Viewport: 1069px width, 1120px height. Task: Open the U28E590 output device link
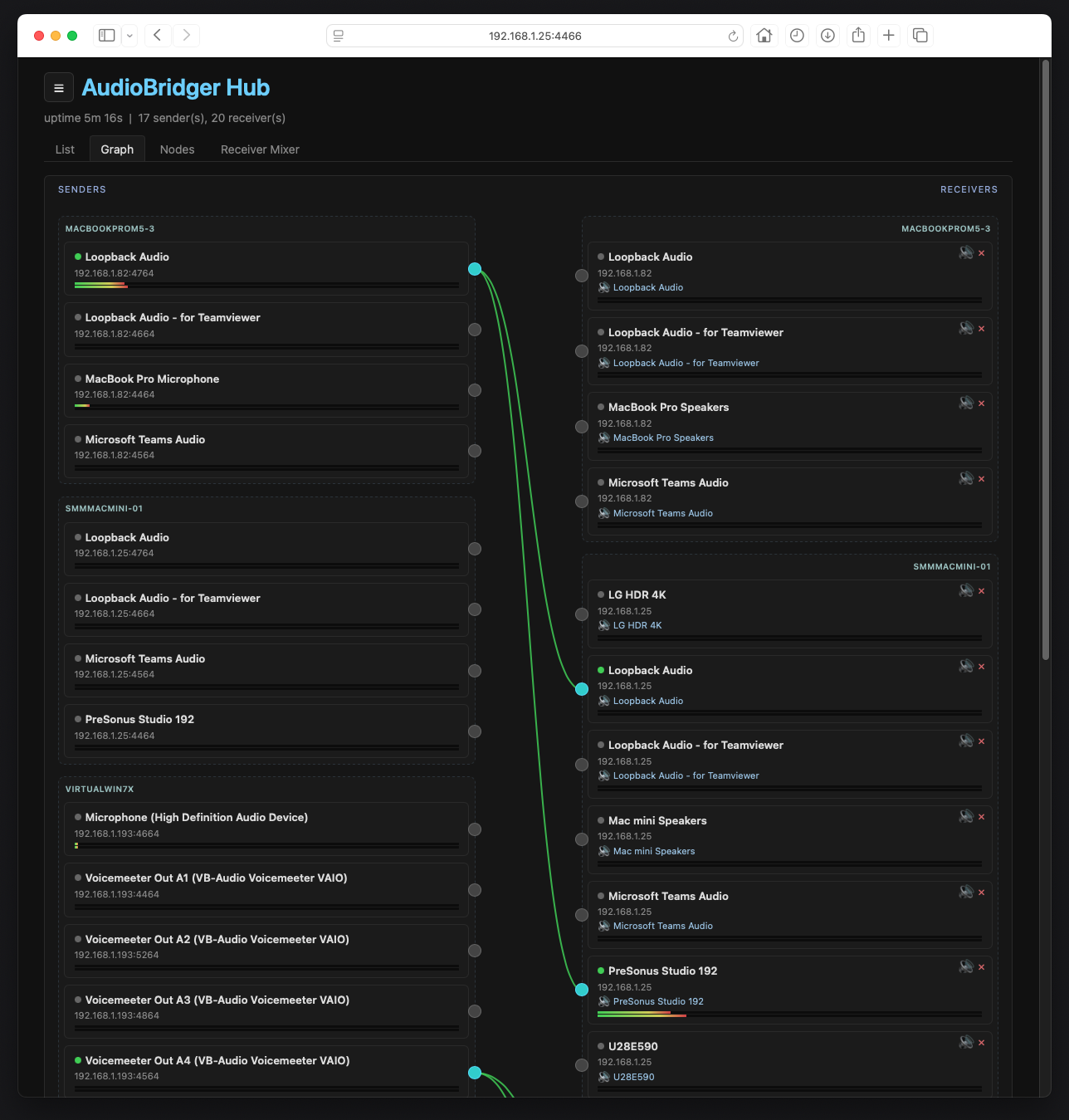pos(633,1077)
